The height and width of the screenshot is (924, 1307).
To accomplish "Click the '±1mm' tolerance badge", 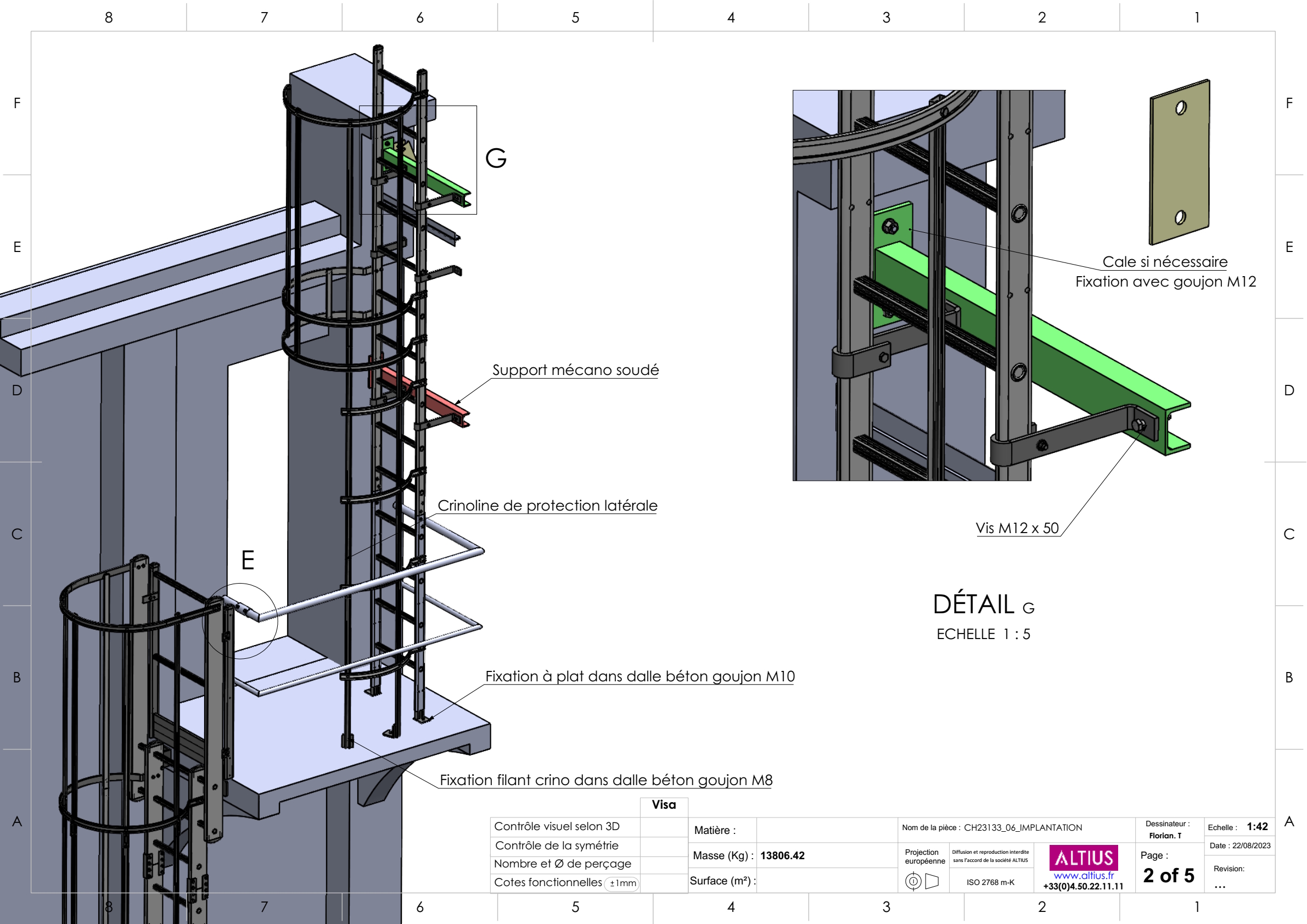I will tap(622, 883).
